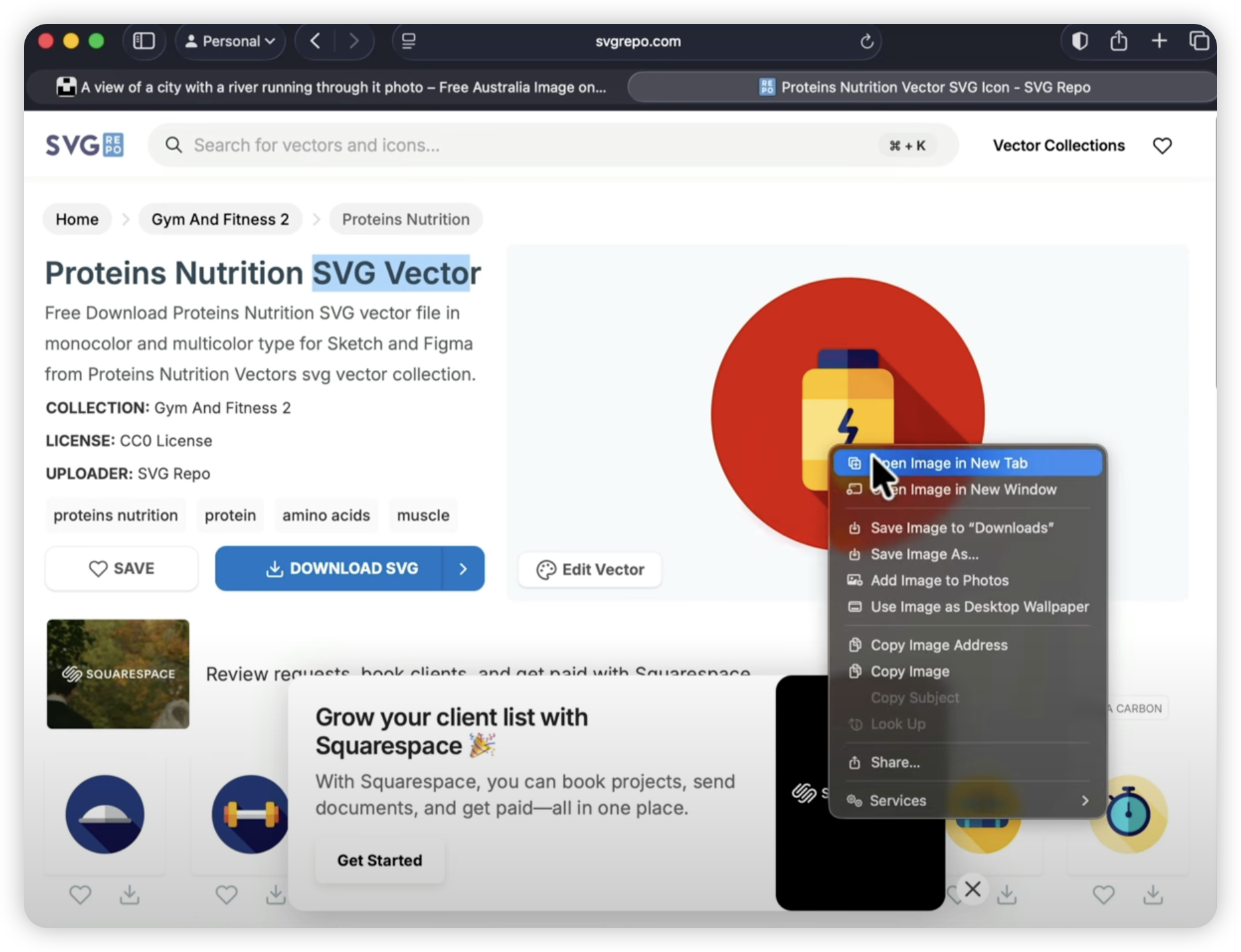
Task: Choose Use Image as Desktop Wallpaper
Action: [968, 607]
